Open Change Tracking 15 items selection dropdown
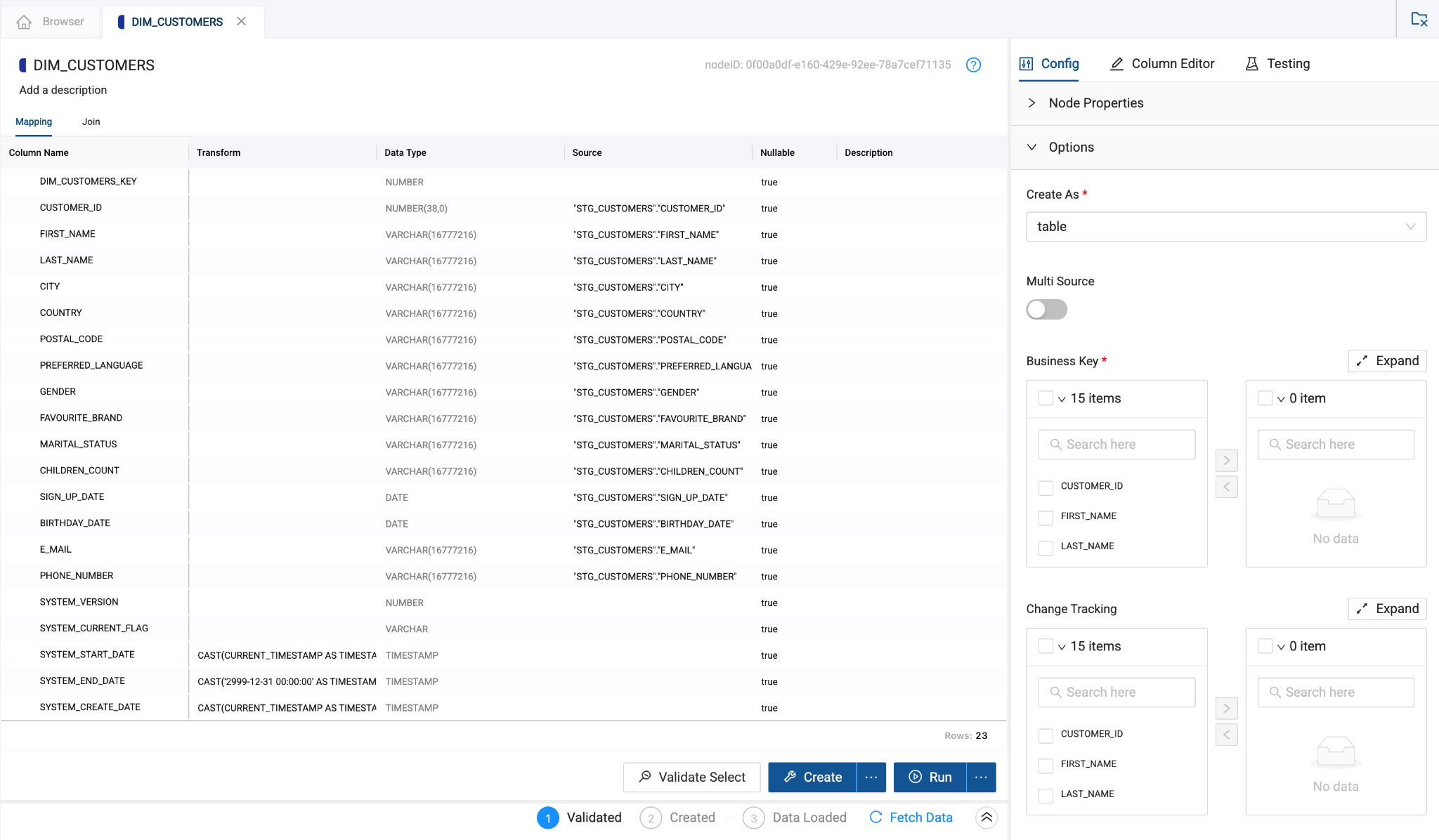Viewport: 1439px width, 840px height. tap(1062, 647)
